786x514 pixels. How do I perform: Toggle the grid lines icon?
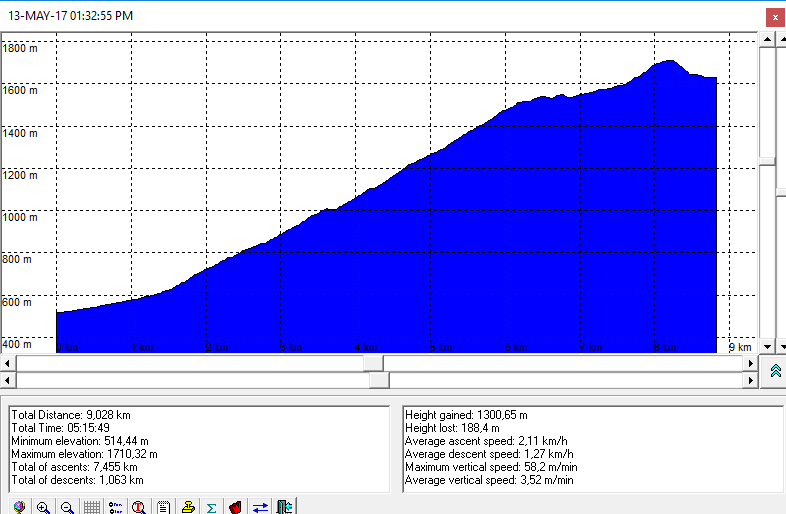(x=91, y=506)
